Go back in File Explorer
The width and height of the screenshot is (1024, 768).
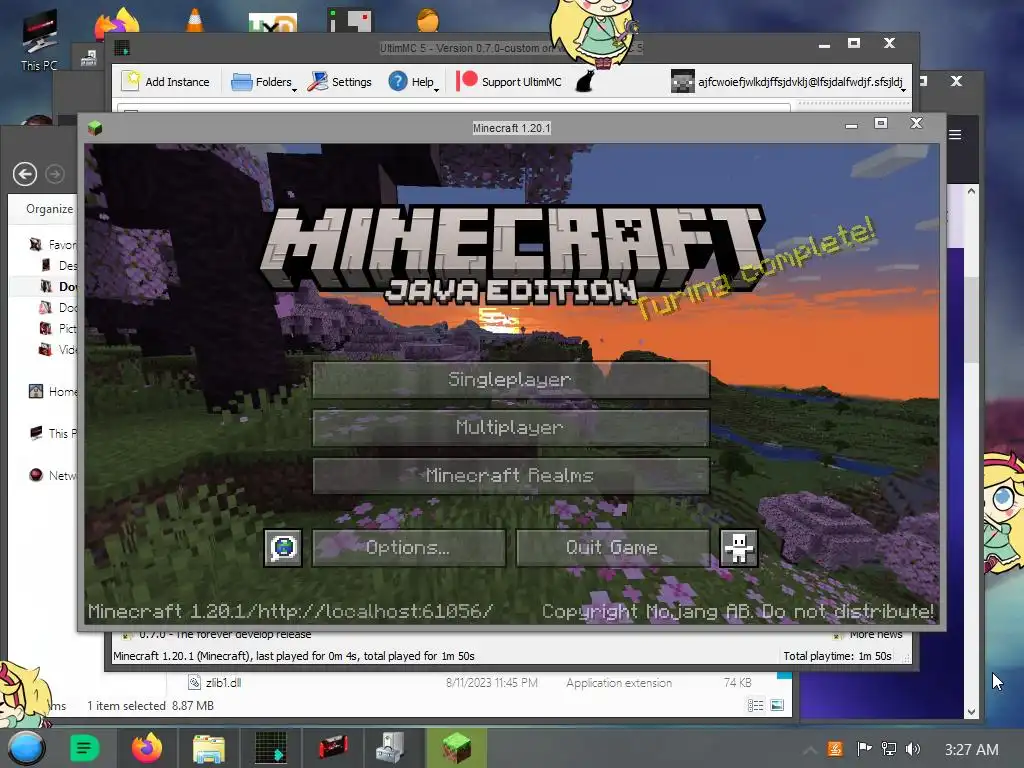coord(25,174)
